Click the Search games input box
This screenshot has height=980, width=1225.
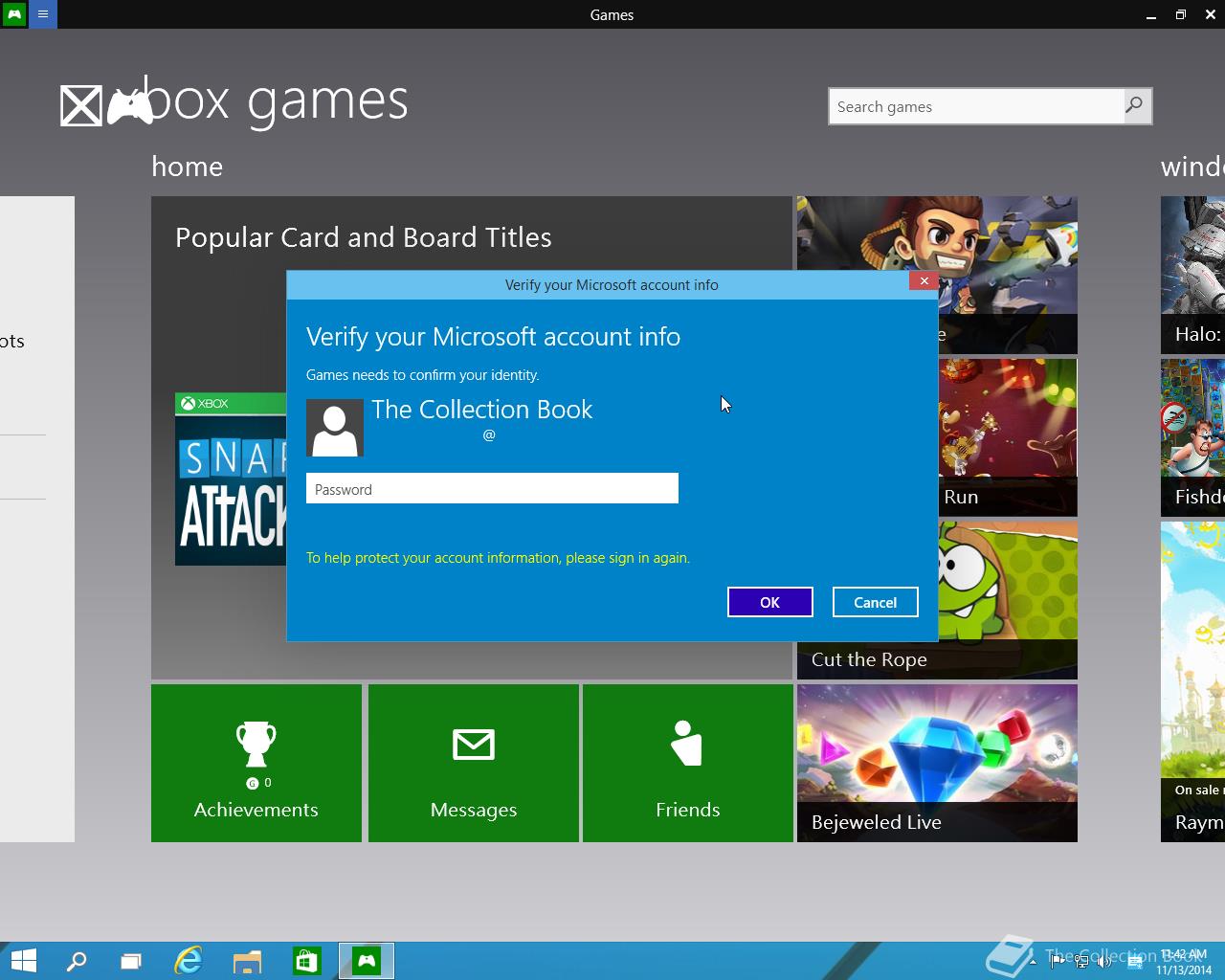tap(976, 106)
